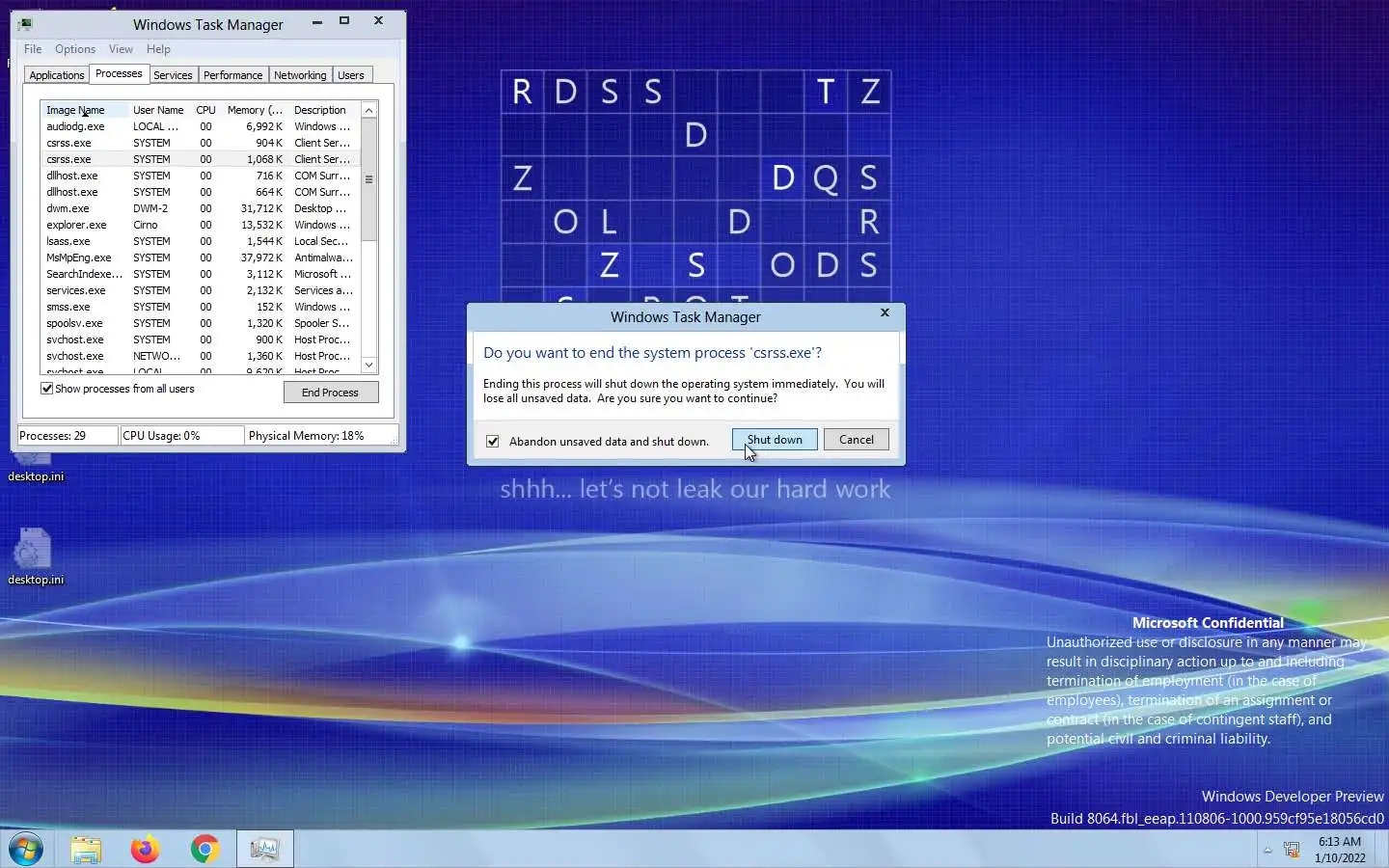Open the Help menu in Task Manager
The height and width of the screenshot is (868, 1389).
(158, 49)
